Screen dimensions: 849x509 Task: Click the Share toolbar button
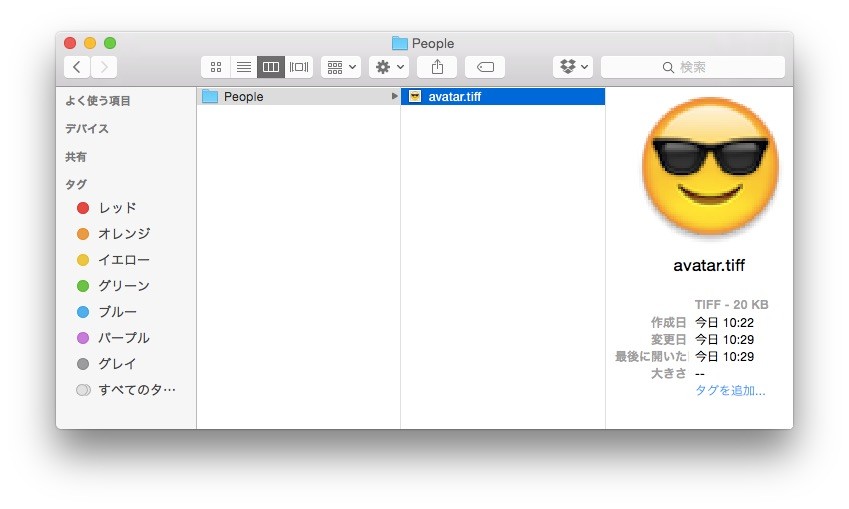tap(437, 67)
